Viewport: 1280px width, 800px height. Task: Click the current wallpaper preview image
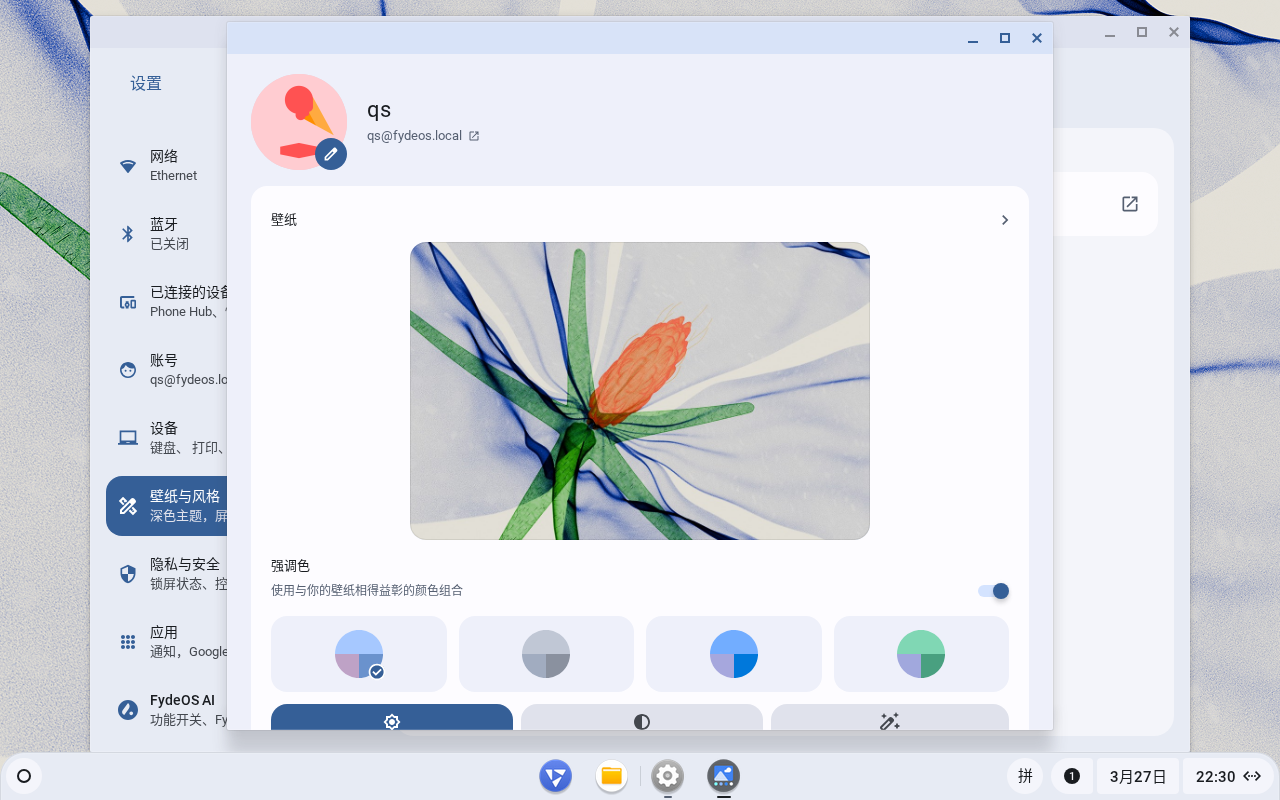pyautogui.click(x=640, y=391)
